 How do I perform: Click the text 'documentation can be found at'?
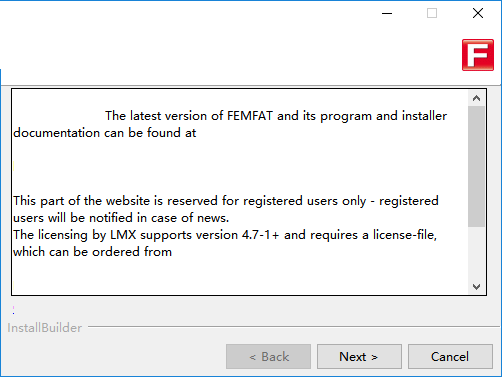click(x=105, y=133)
